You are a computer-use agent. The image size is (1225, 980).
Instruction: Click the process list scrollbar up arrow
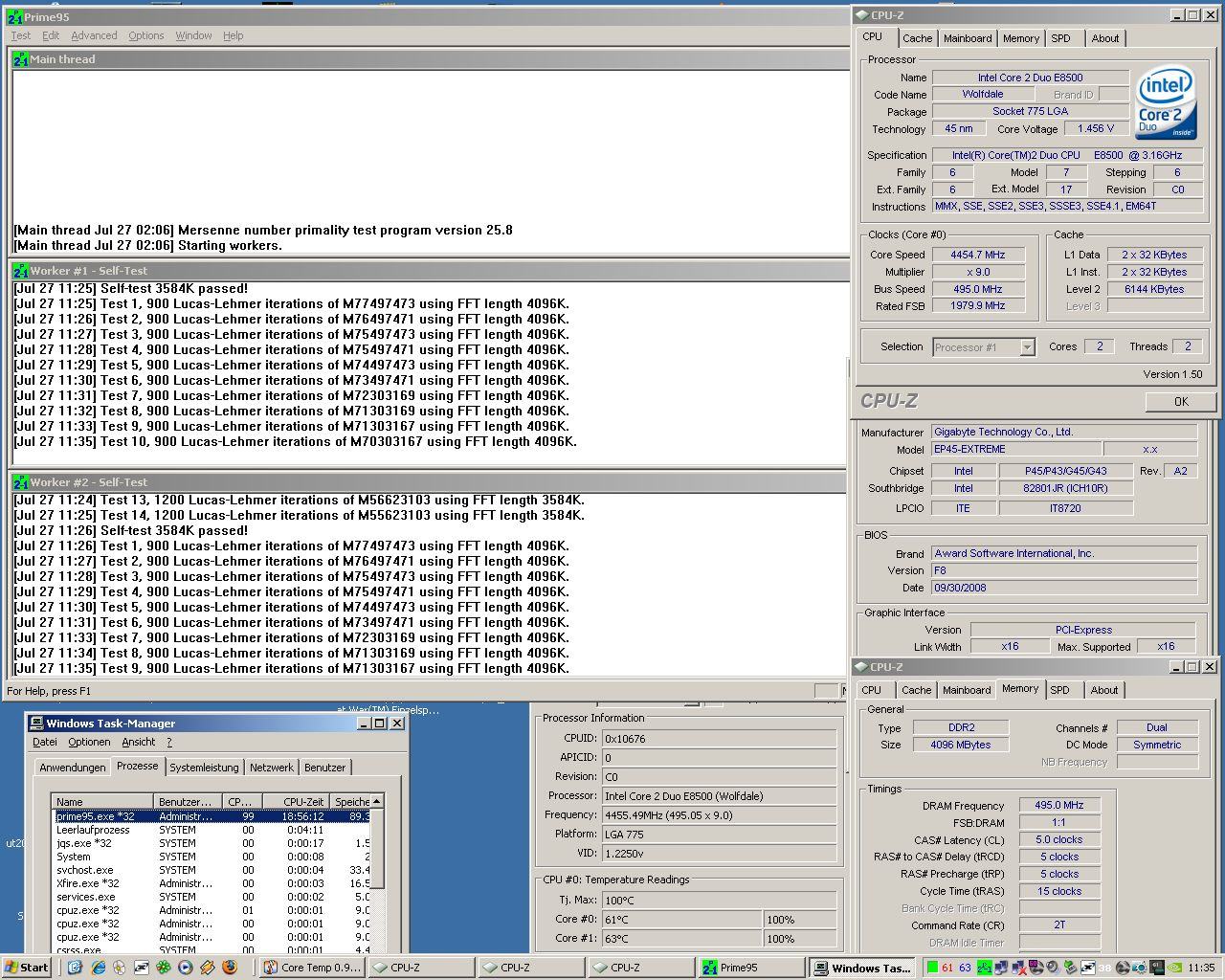point(377,801)
